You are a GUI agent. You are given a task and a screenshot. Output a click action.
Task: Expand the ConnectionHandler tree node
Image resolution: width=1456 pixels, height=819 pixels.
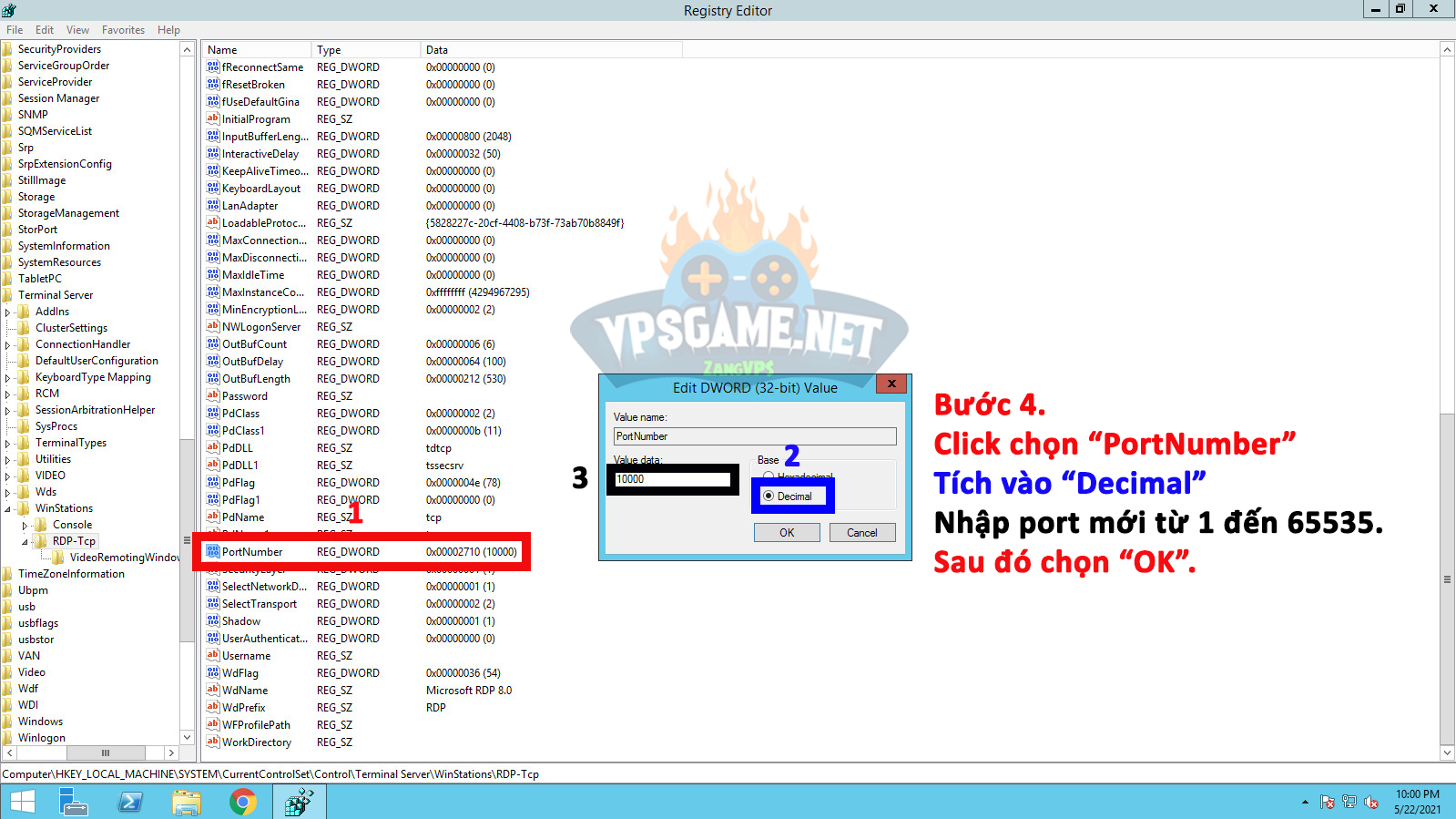pos(8,345)
